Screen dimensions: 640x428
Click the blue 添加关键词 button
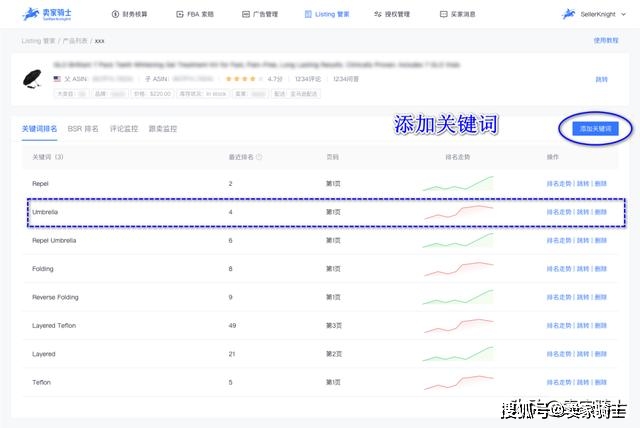point(596,129)
